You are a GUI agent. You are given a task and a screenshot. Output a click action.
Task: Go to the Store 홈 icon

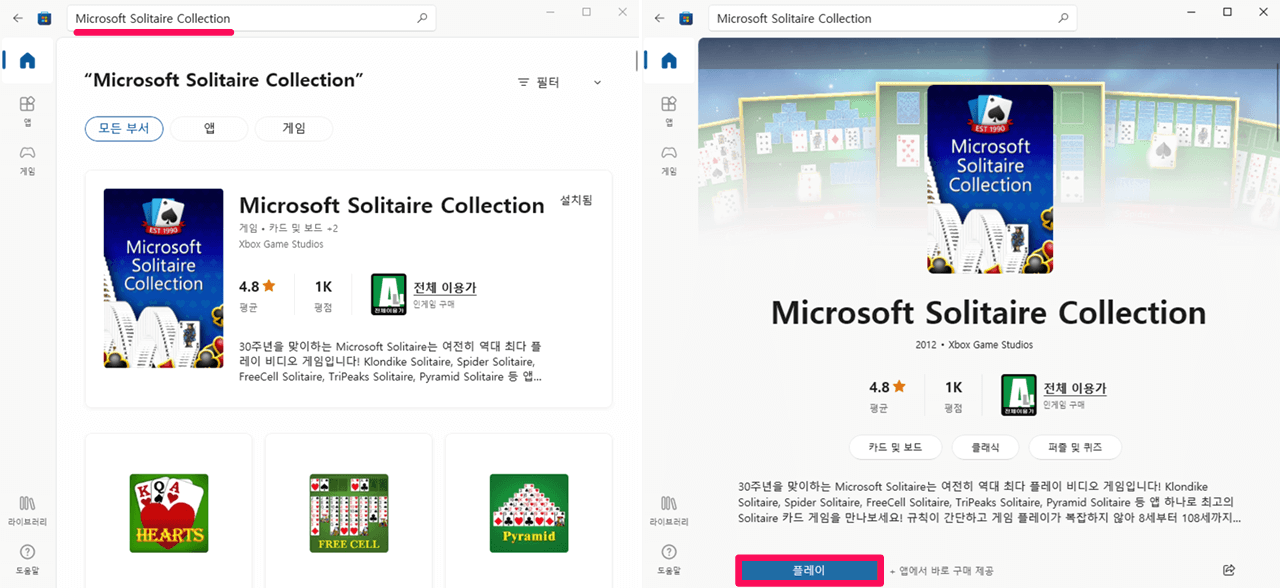(26, 60)
